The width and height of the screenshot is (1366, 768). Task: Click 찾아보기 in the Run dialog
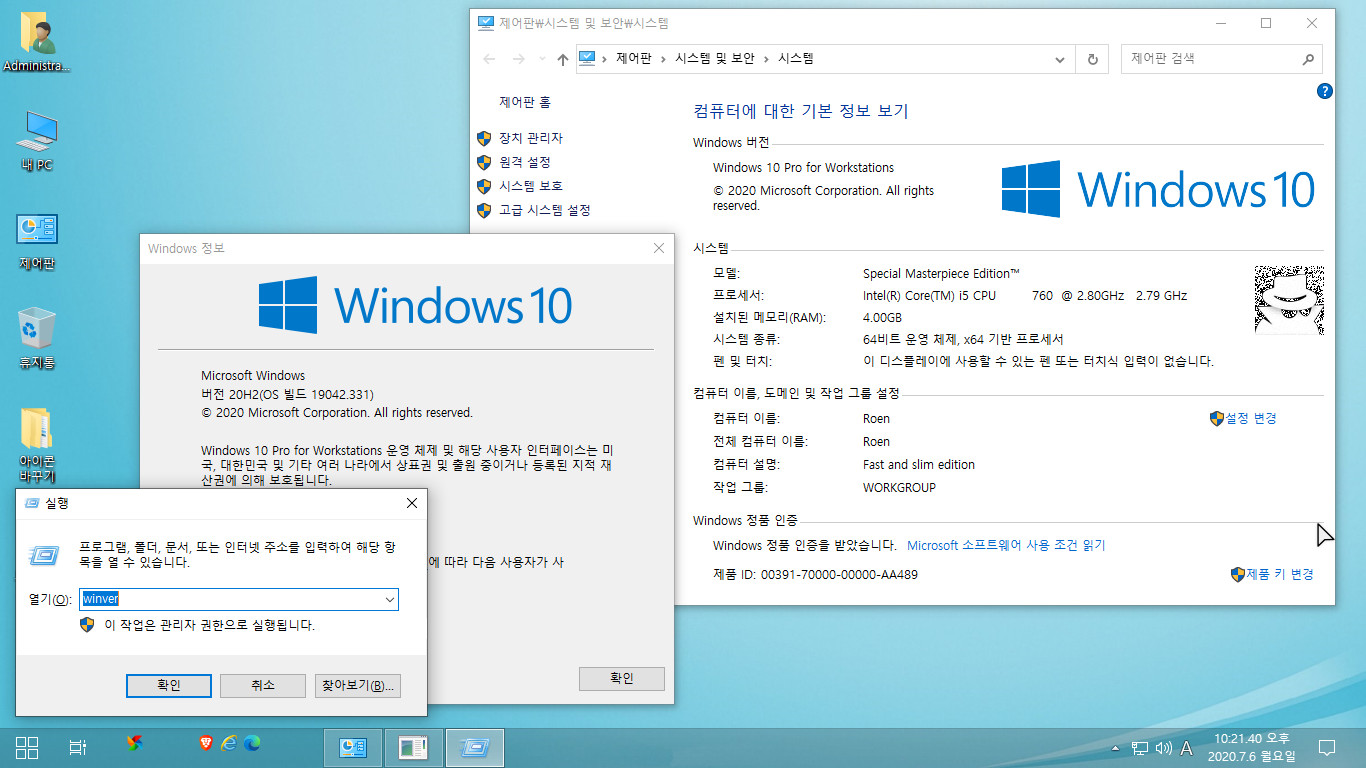(x=357, y=685)
